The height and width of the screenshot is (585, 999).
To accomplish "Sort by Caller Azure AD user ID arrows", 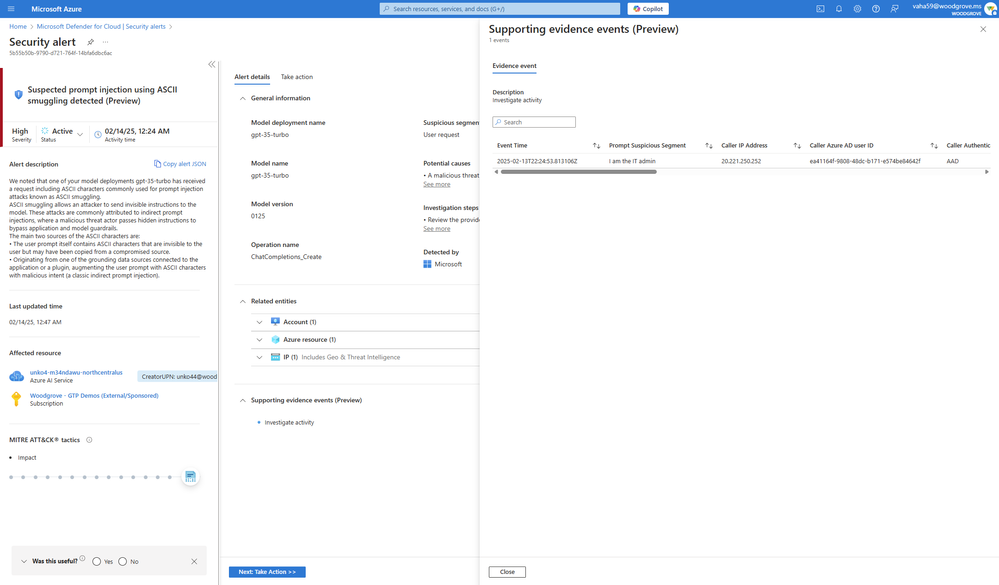I will (x=934, y=146).
